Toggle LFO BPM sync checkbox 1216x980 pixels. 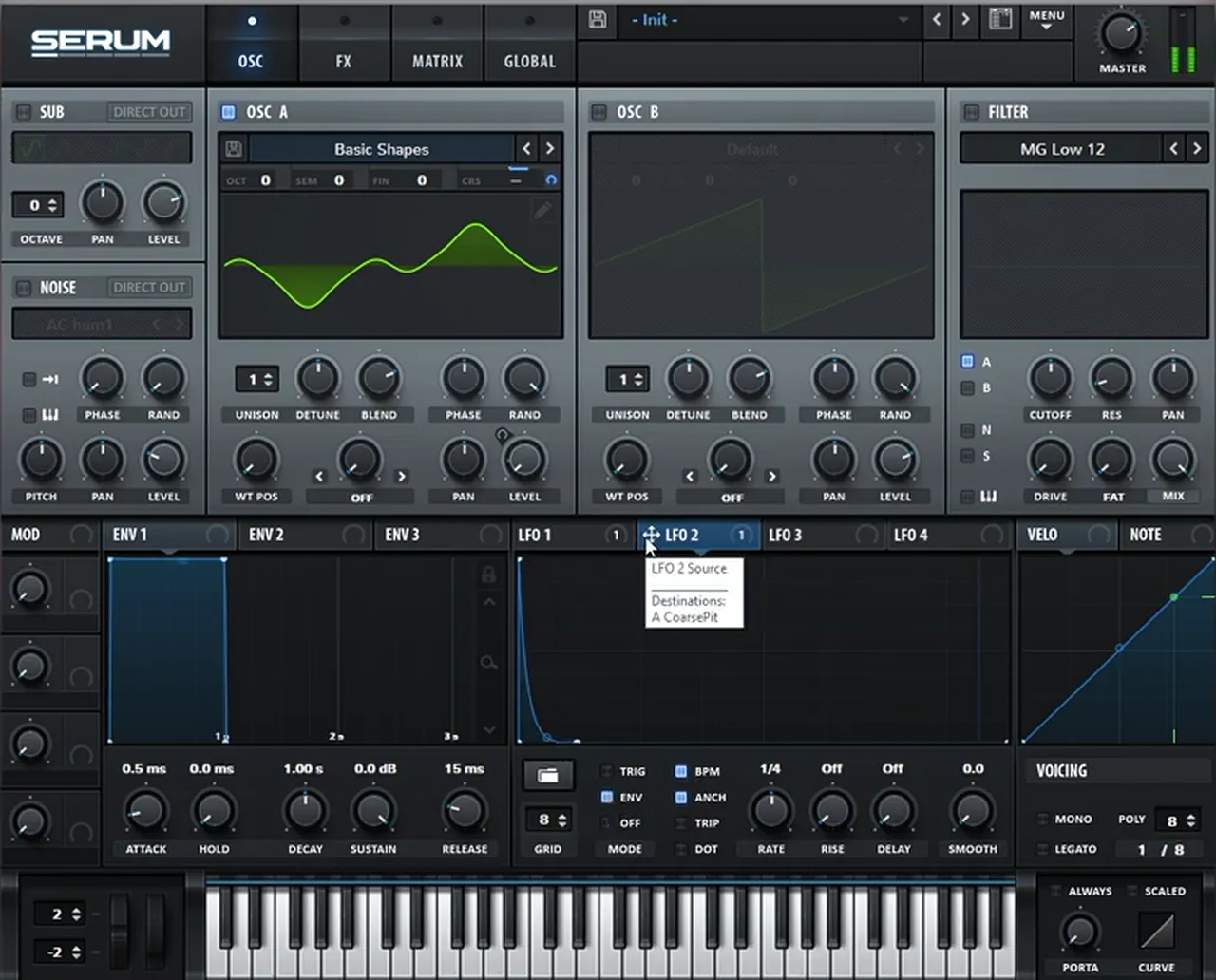681,771
